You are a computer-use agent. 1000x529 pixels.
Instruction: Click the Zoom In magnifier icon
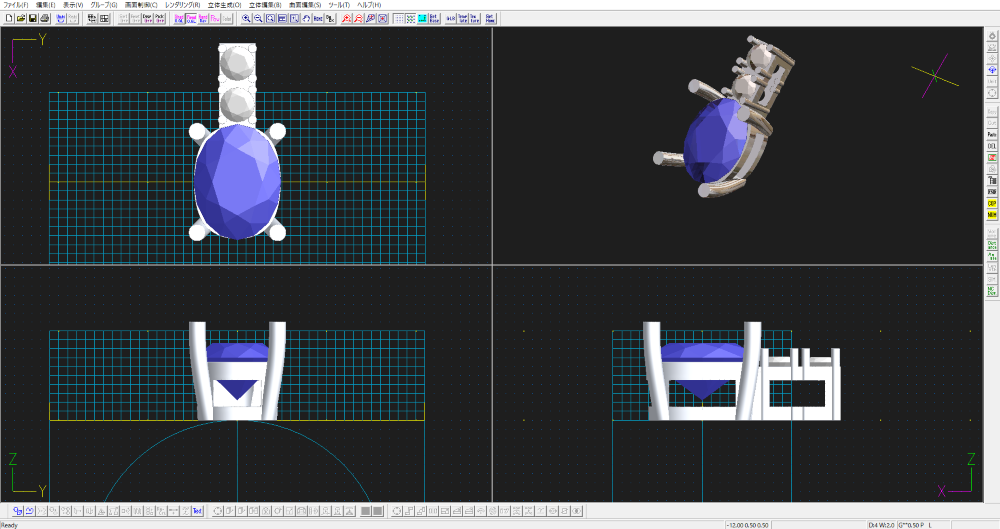246,18
